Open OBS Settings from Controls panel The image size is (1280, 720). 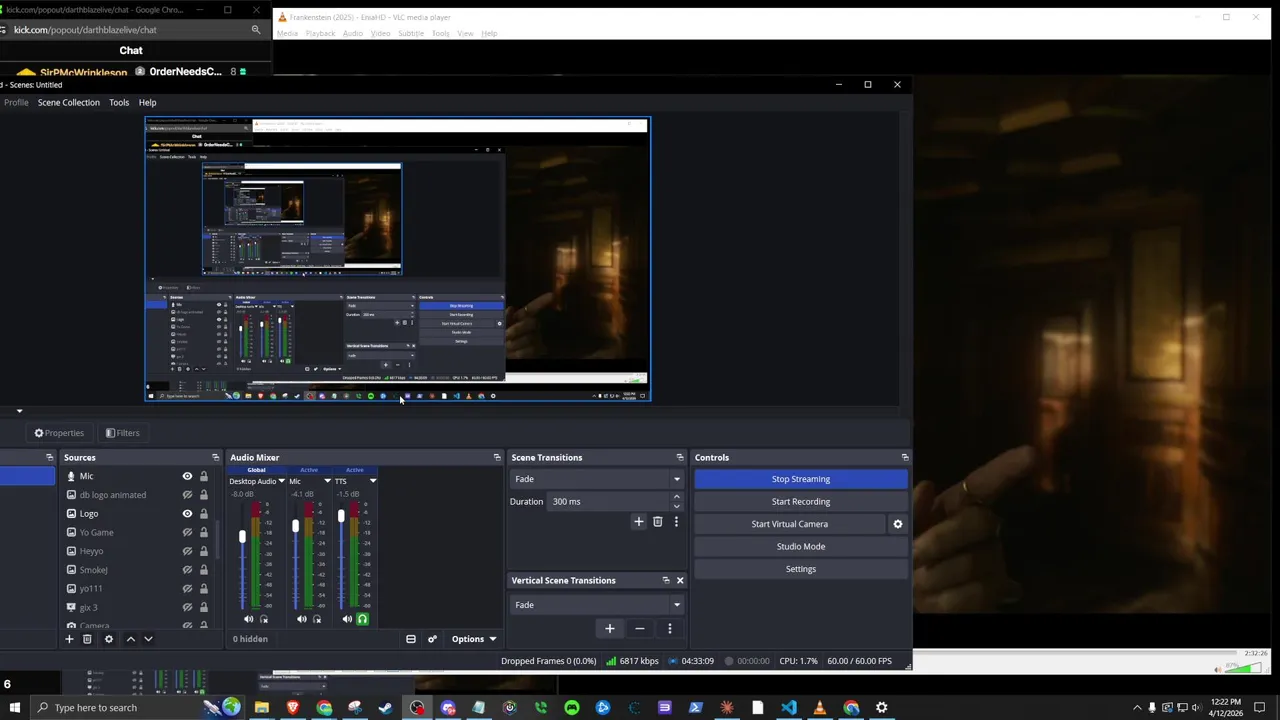click(x=801, y=569)
